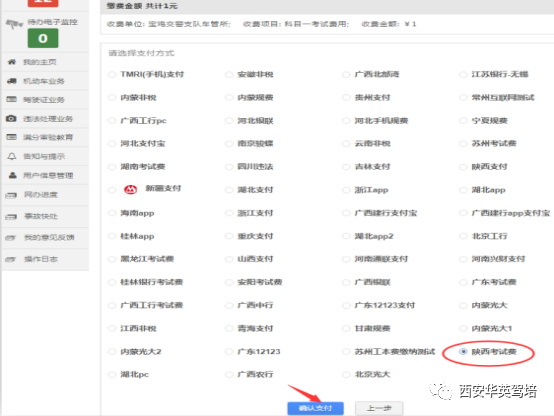Select 贵州支付 payment option
554x416 pixels.
click(346, 98)
